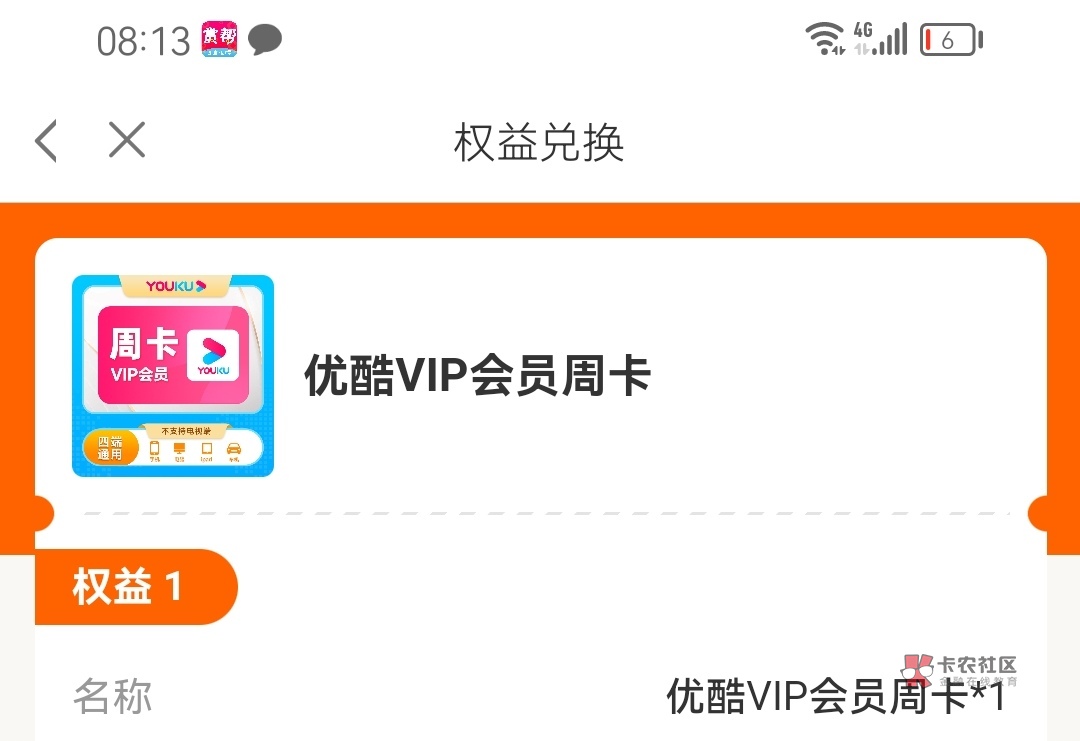The height and width of the screenshot is (741, 1080).
Task: Tap the orange 四端通用 badge
Action: (110, 448)
